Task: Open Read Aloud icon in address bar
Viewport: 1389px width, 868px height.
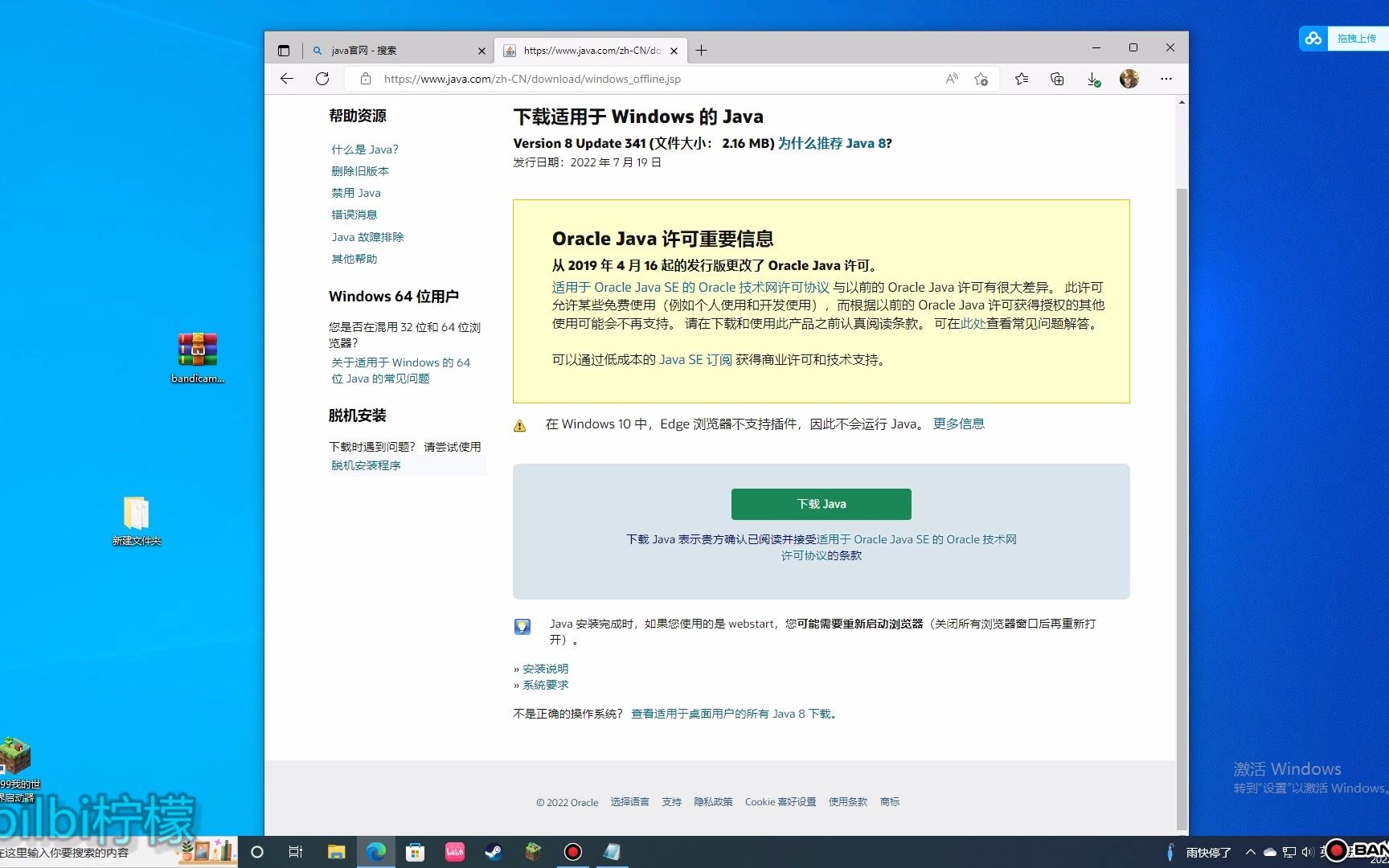Action: [x=952, y=79]
